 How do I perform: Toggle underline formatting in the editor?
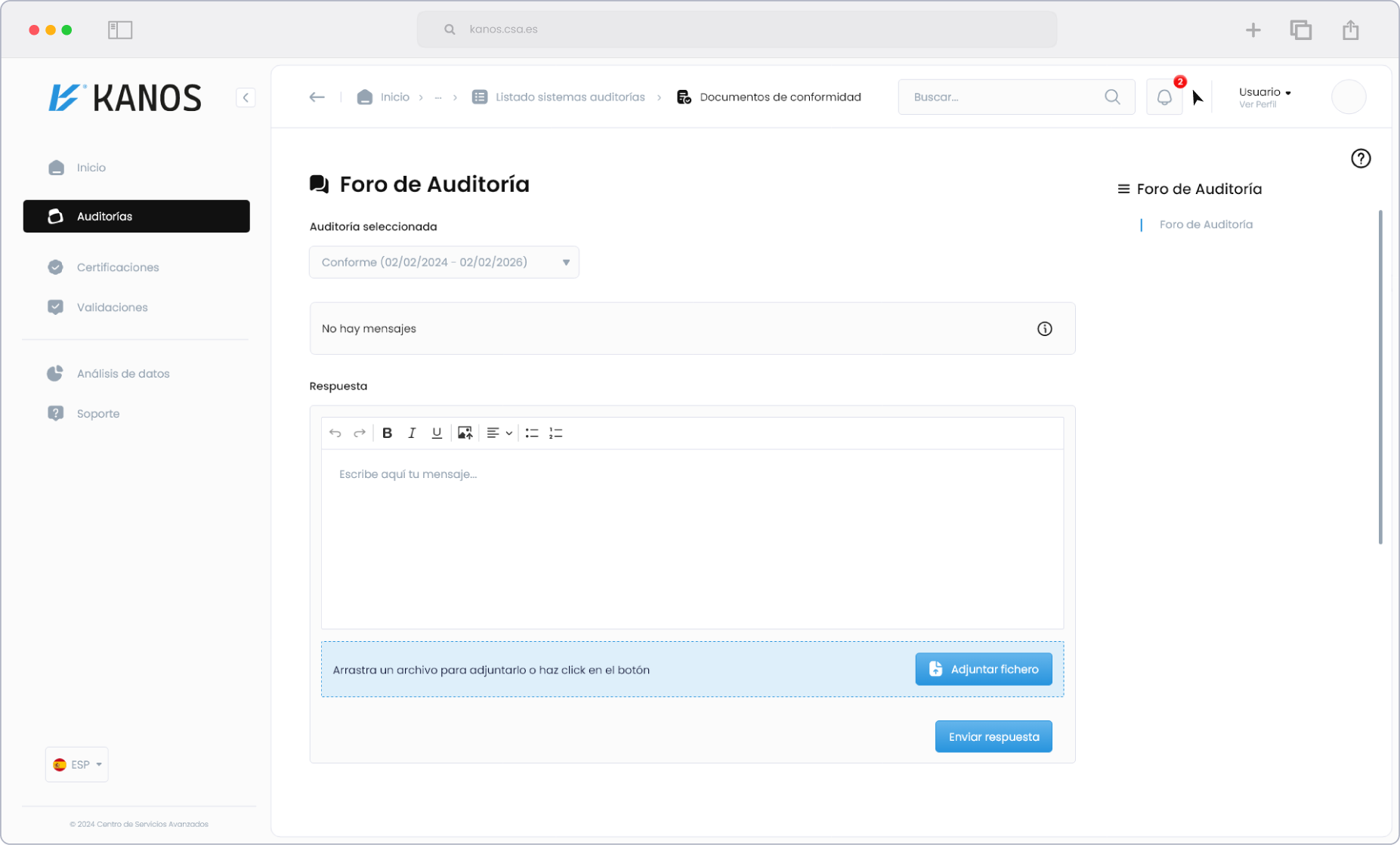[437, 433]
